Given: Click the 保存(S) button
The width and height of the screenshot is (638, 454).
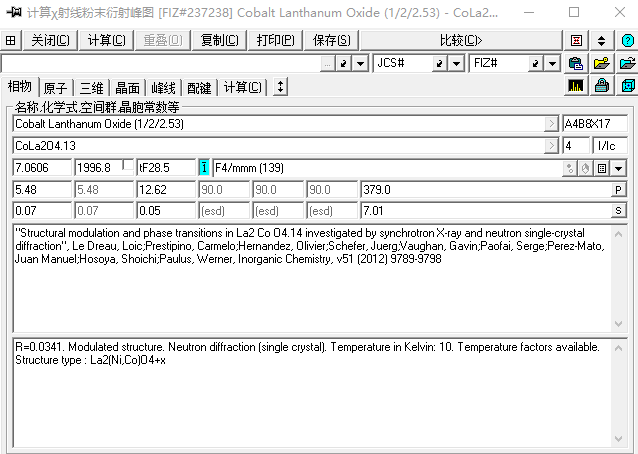Looking at the screenshot, I should (331, 40).
